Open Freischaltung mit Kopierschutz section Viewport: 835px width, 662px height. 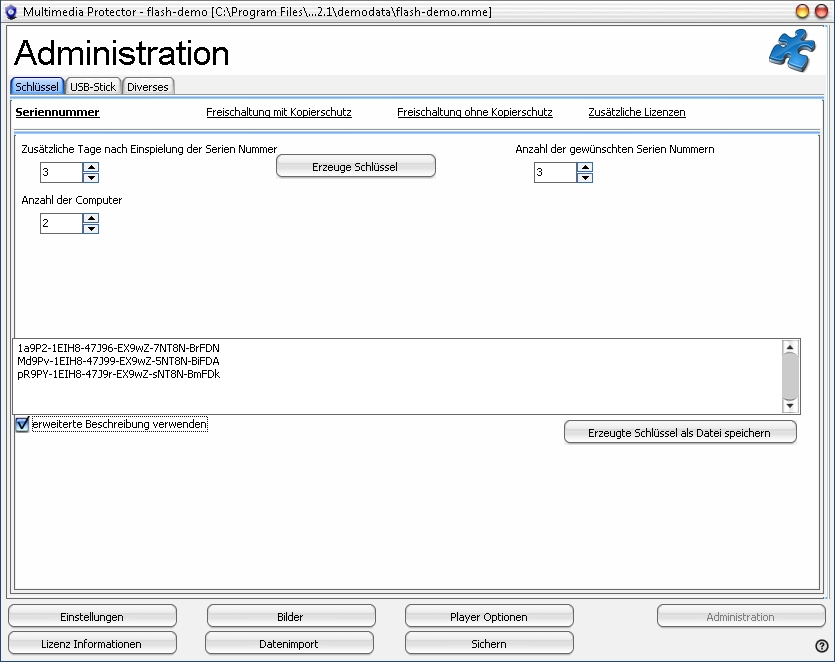coord(278,113)
